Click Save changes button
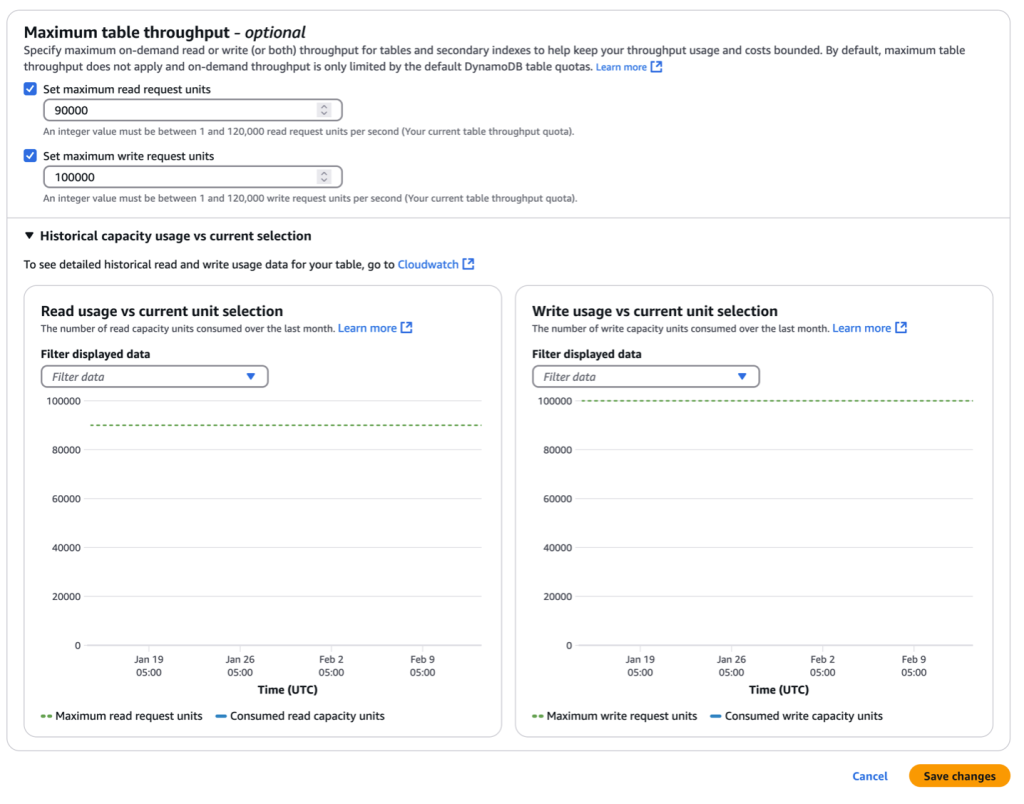 959,776
